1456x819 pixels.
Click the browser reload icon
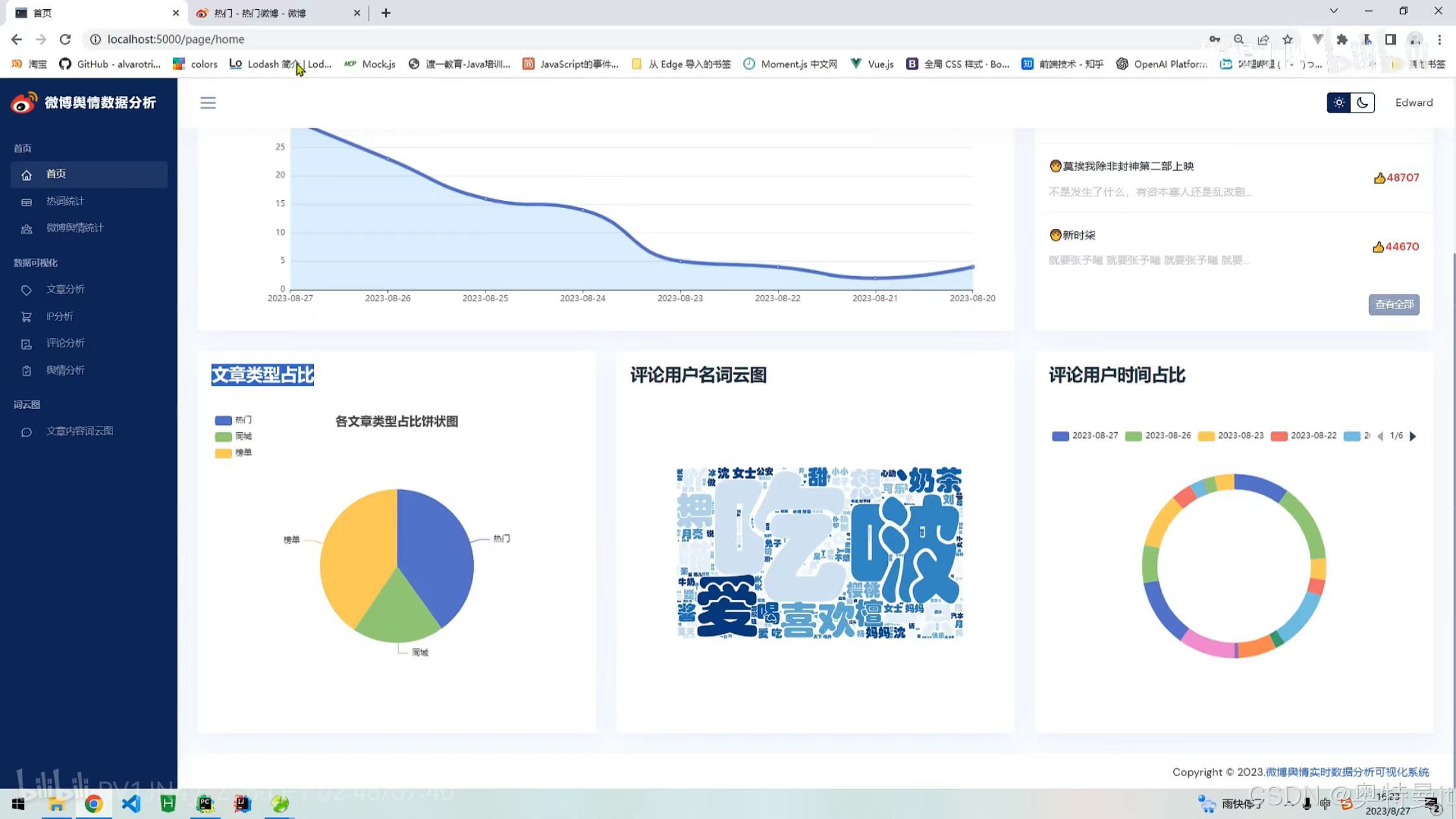coord(65,40)
